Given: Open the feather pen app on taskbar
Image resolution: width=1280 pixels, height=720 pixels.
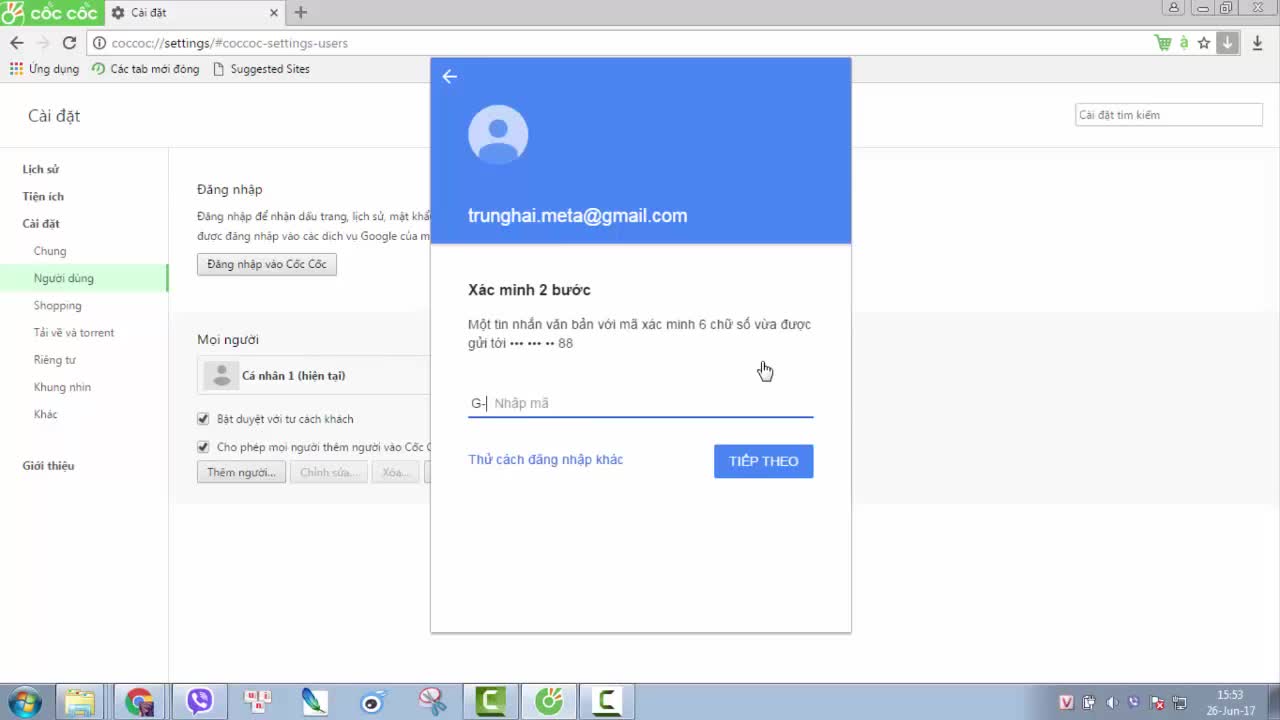Looking at the screenshot, I should (x=314, y=702).
